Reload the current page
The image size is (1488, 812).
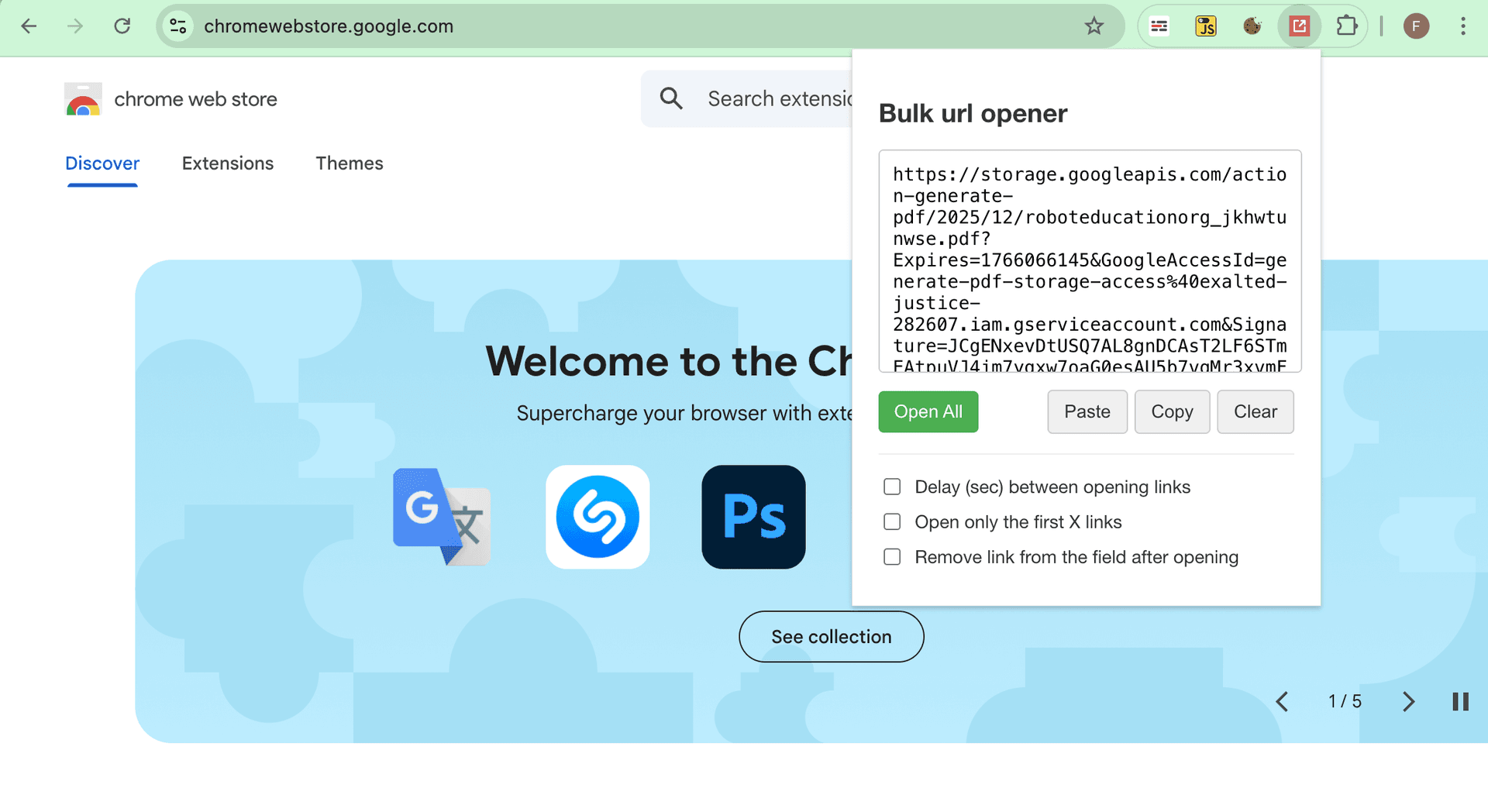pos(122,26)
